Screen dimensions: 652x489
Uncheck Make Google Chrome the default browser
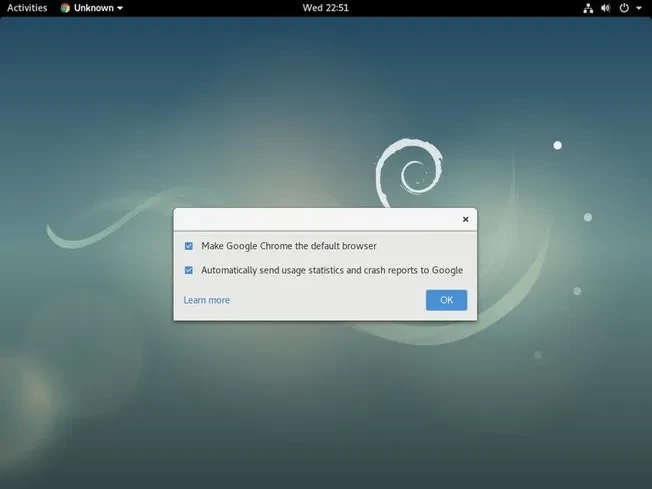189,246
